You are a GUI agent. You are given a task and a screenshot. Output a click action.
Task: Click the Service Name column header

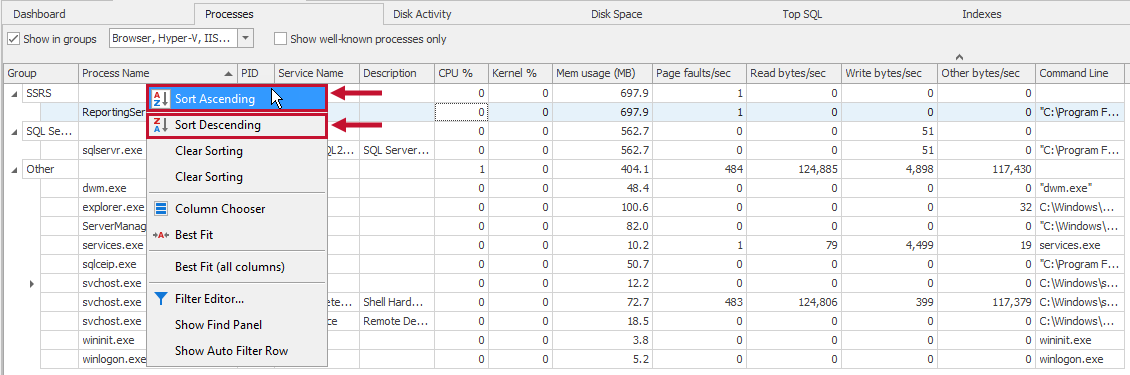[316, 73]
